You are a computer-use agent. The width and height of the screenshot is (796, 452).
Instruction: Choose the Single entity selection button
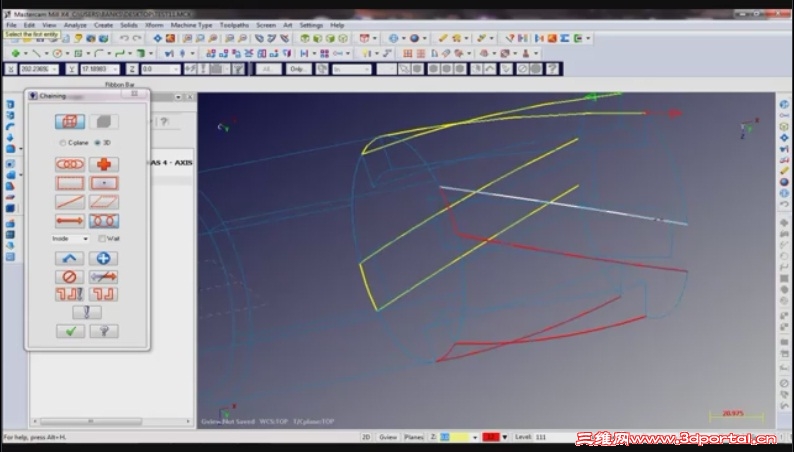pos(70,202)
